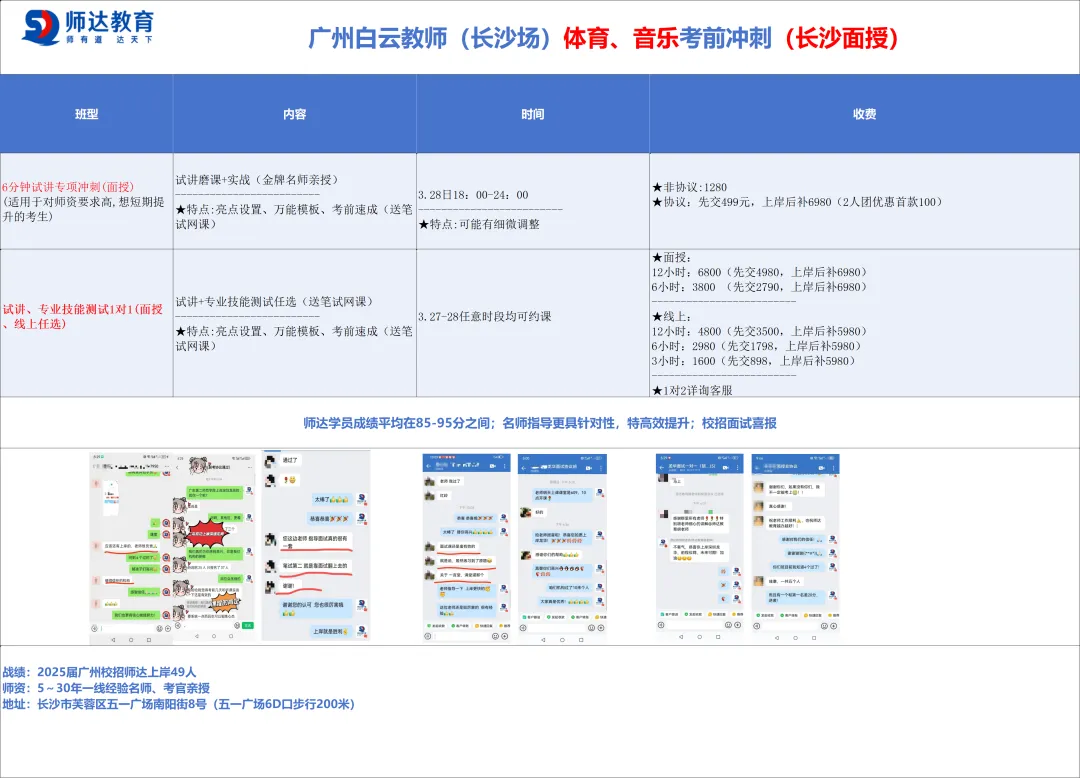
Task: Click the address 地址：长沙市芙蓉区五一广场南阳街8号
Action: (x=178, y=704)
